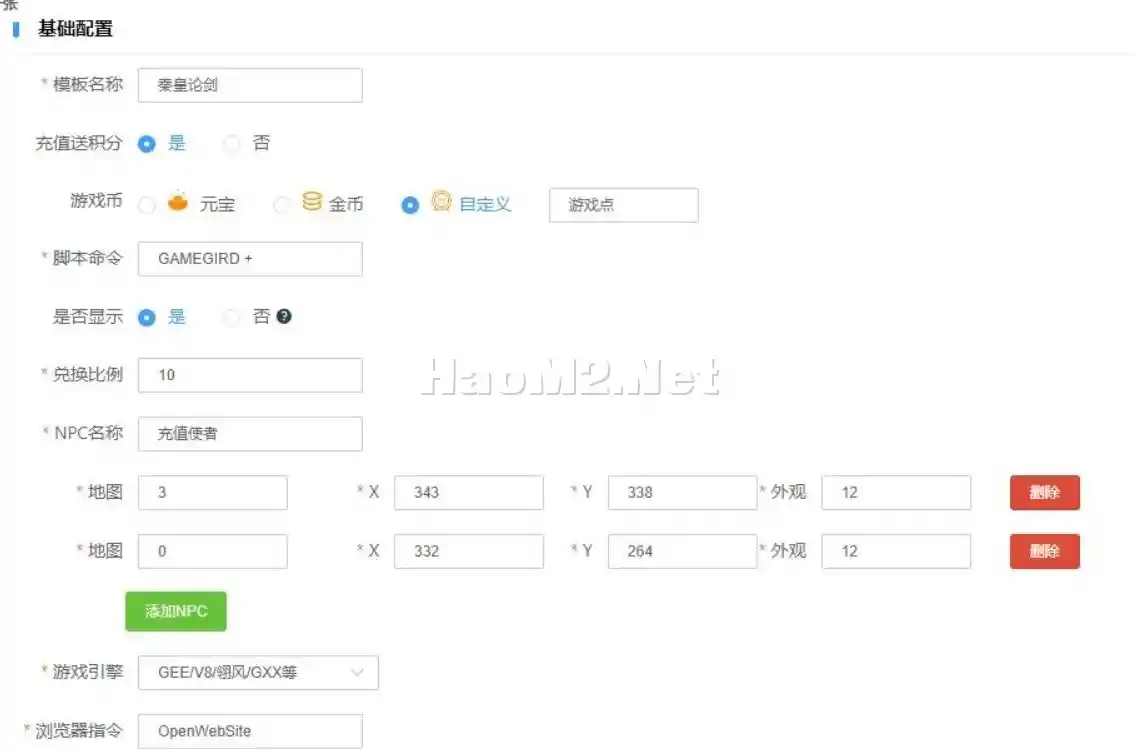
Task: Click the 自定义 currency text label
Action: tap(485, 205)
